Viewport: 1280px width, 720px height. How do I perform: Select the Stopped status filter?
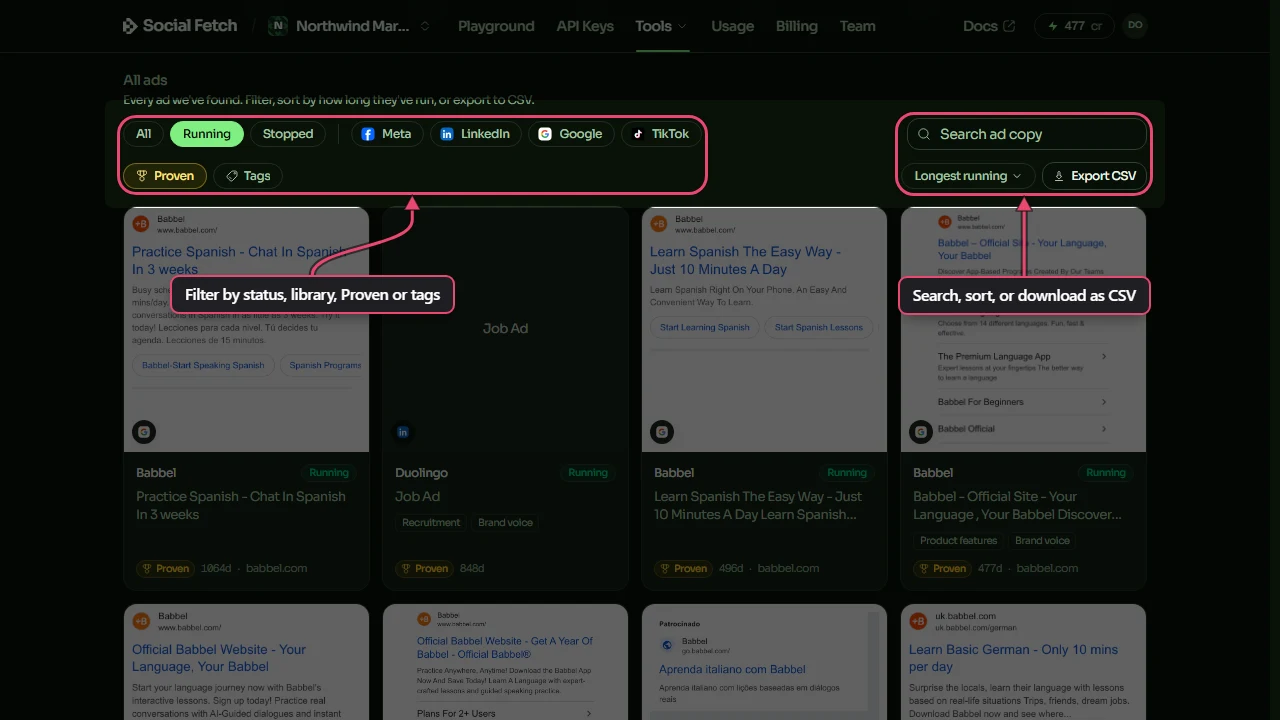click(288, 134)
